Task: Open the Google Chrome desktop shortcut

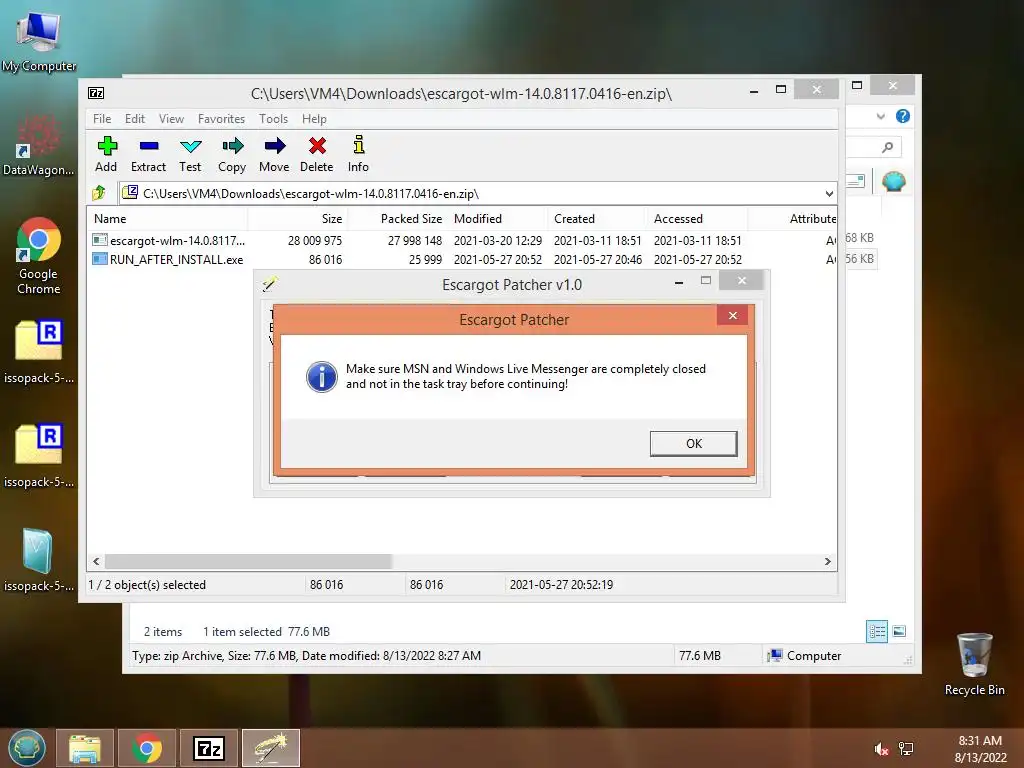Action: point(39,256)
